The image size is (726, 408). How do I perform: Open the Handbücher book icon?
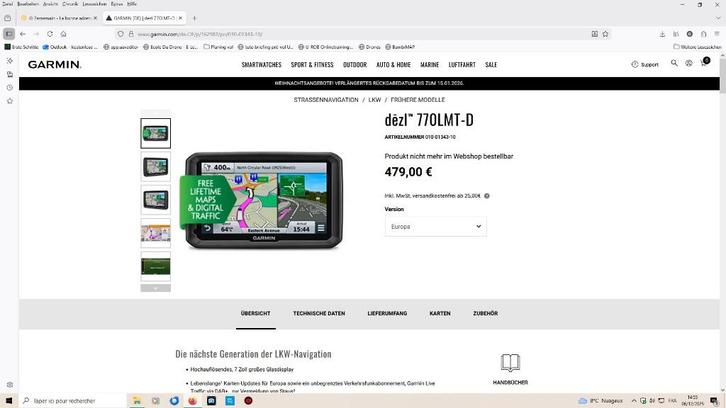510,363
